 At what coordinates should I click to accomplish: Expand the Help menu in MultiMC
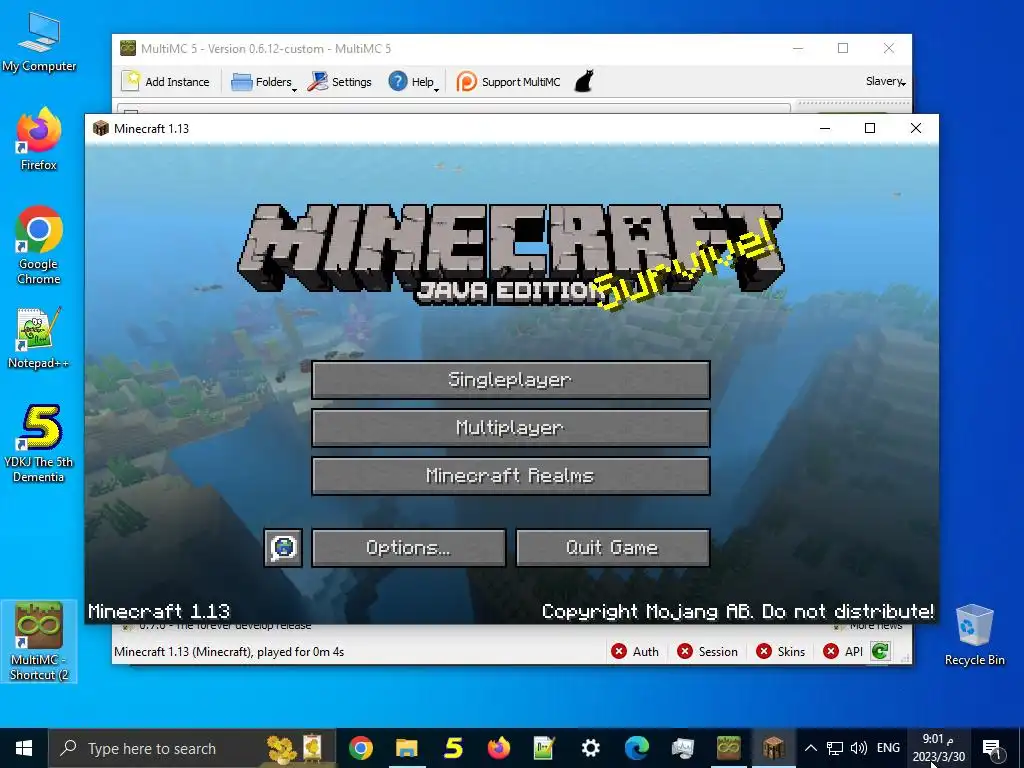coord(413,82)
